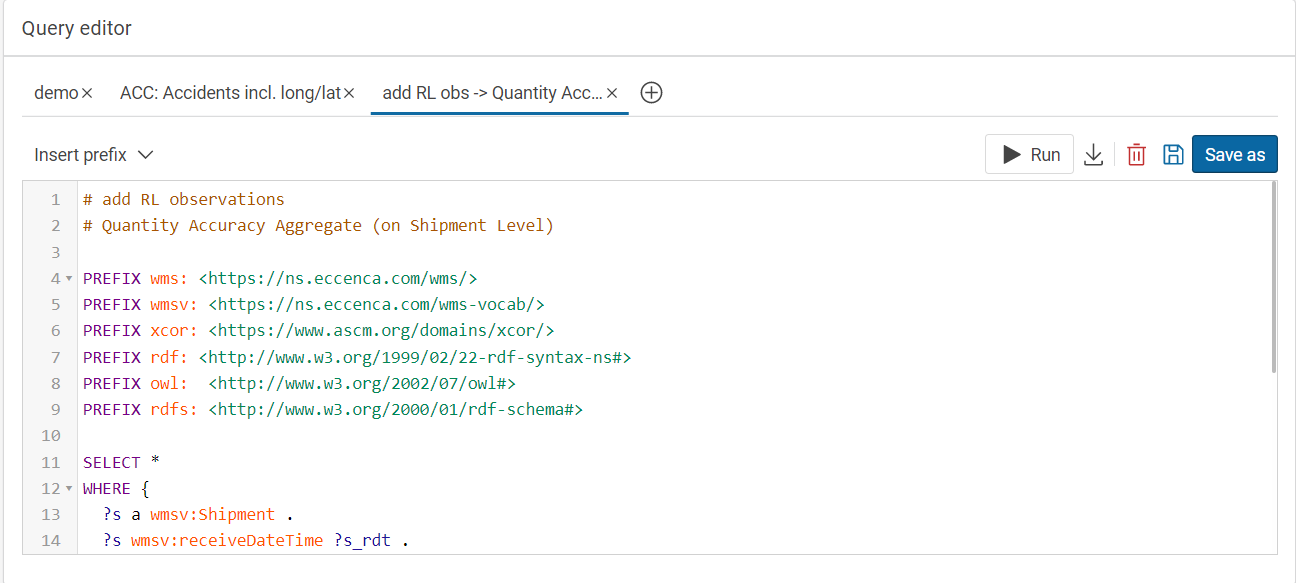Click line number 10 in the gutter
The width and height of the screenshot is (1296, 583).
pos(50,436)
